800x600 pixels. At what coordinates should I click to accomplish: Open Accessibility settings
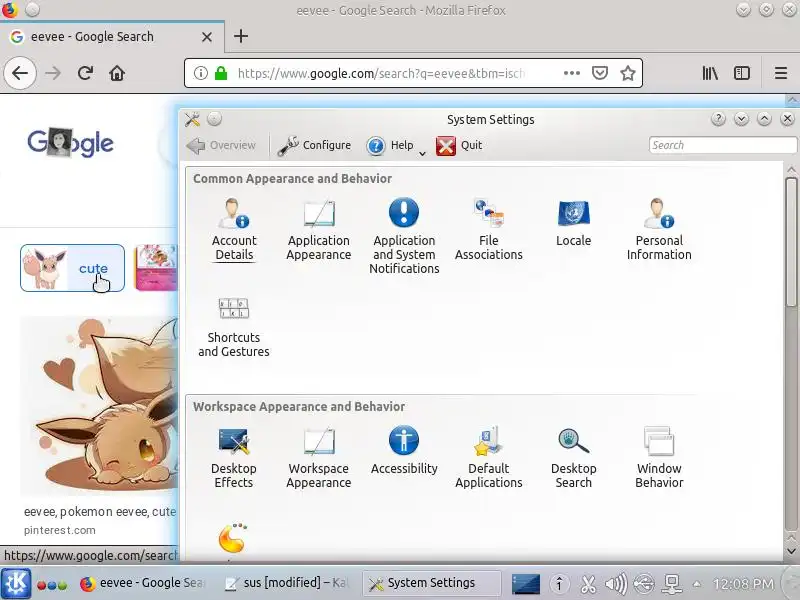coord(404,451)
